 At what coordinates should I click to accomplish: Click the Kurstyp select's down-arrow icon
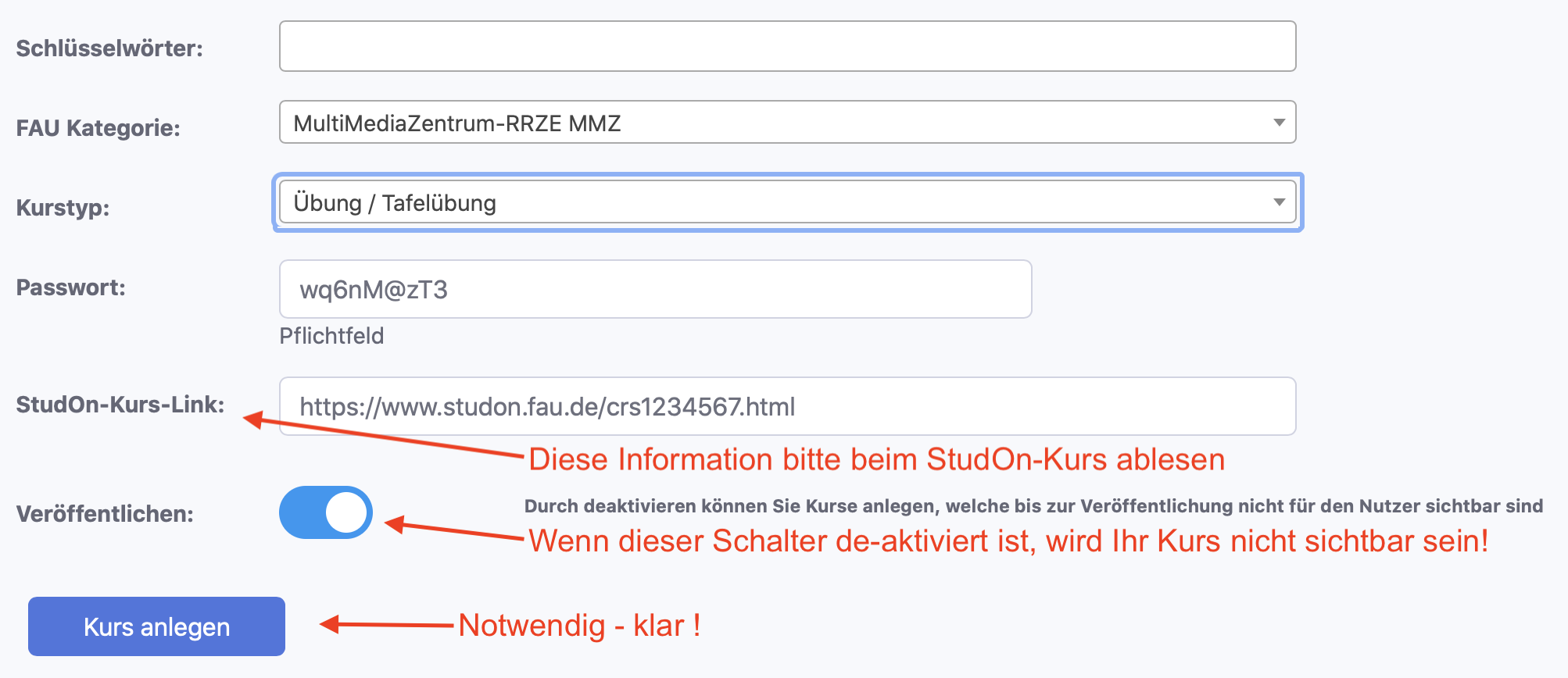tap(1279, 203)
